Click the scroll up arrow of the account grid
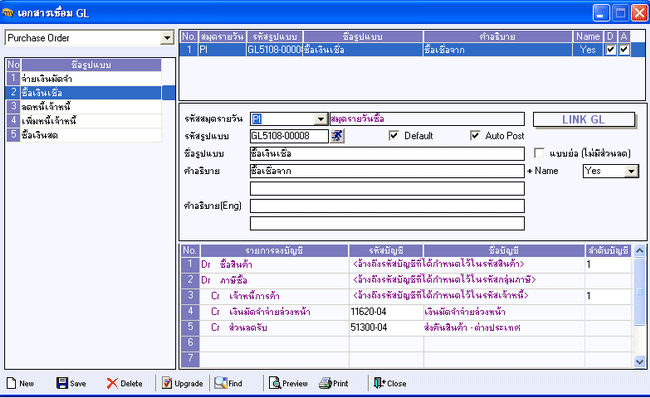 640,251
